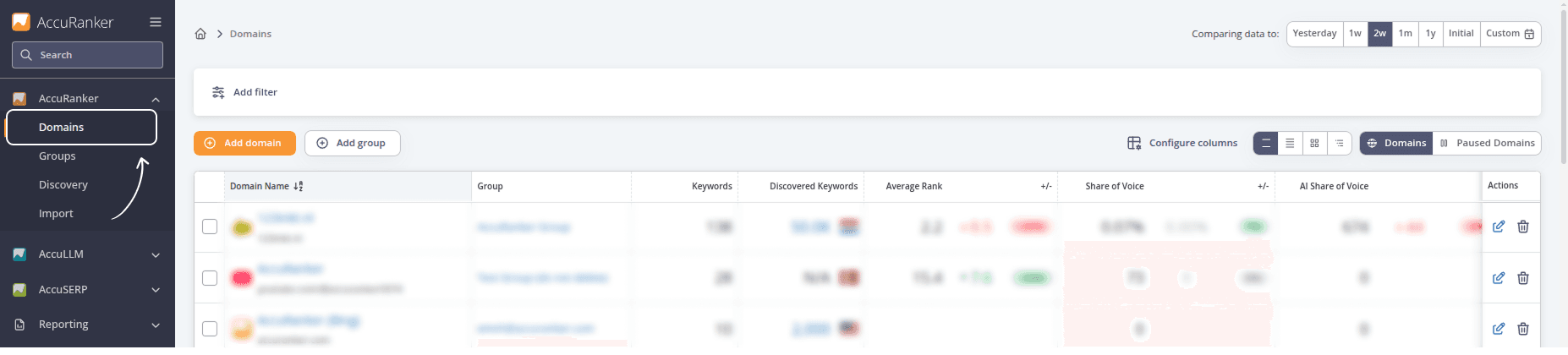Switch to grid card view
Screen dimensions: 1568x355
pos(1314,144)
